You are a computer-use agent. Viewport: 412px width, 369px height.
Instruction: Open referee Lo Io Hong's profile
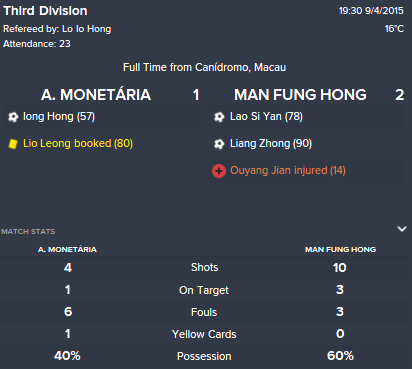coord(87,29)
